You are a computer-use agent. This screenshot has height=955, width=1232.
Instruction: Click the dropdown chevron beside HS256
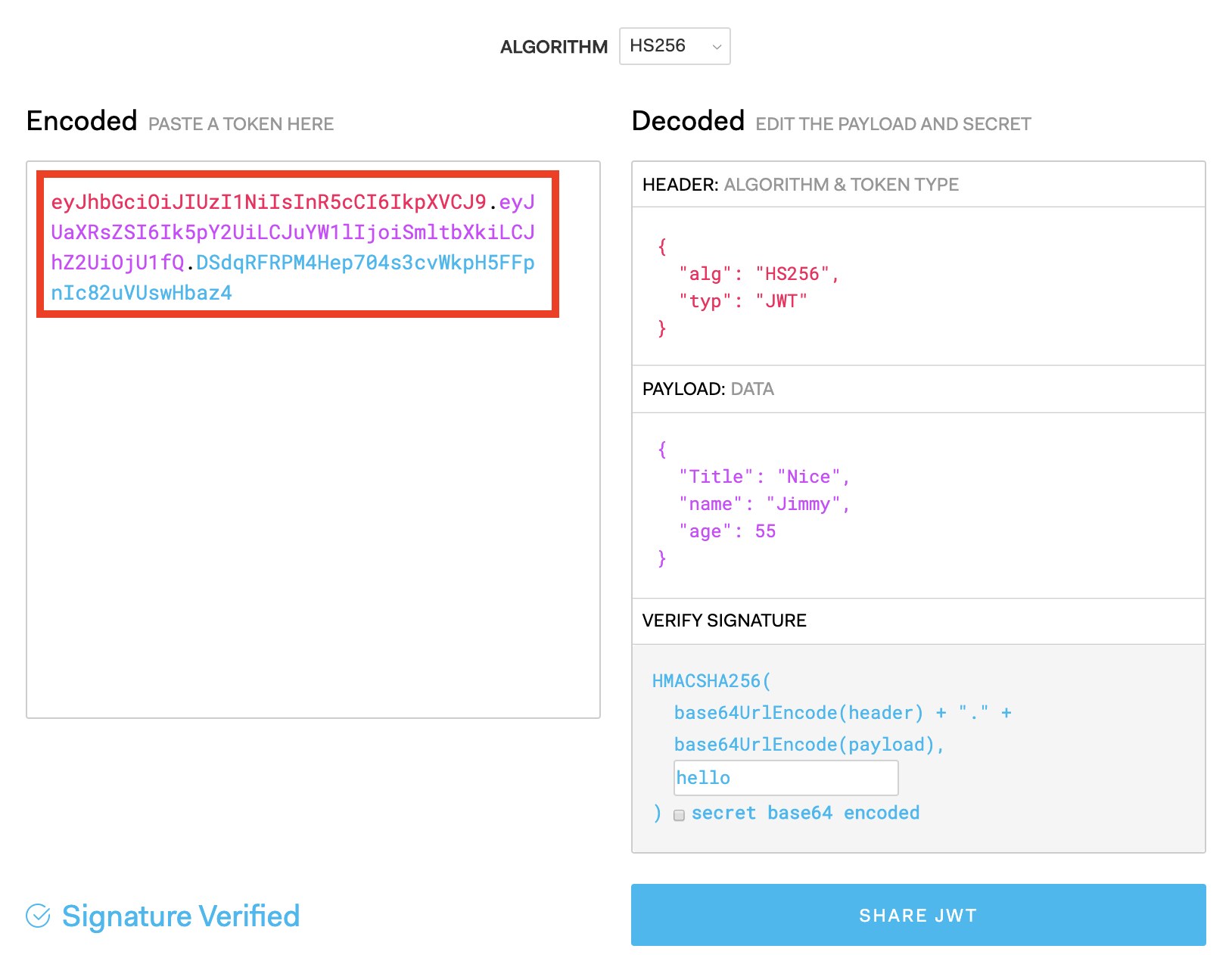716,47
